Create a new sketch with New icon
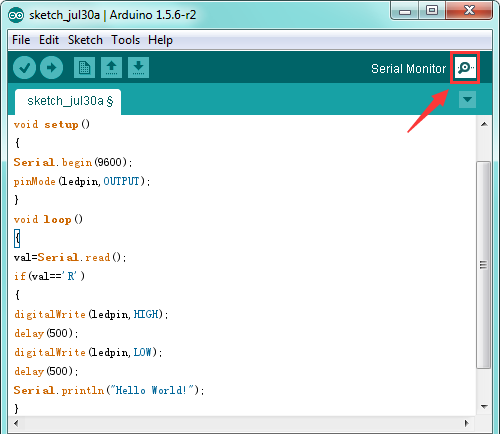 point(84,68)
